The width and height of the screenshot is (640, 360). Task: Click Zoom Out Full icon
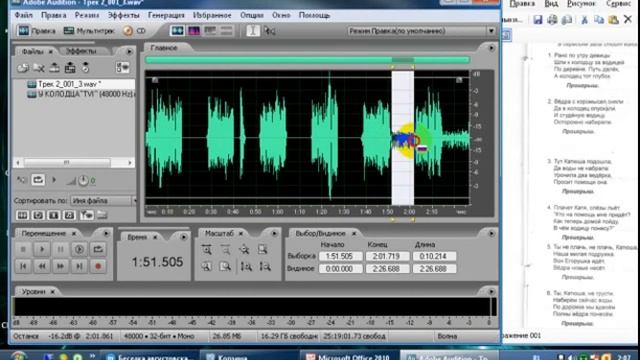[244, 249]
